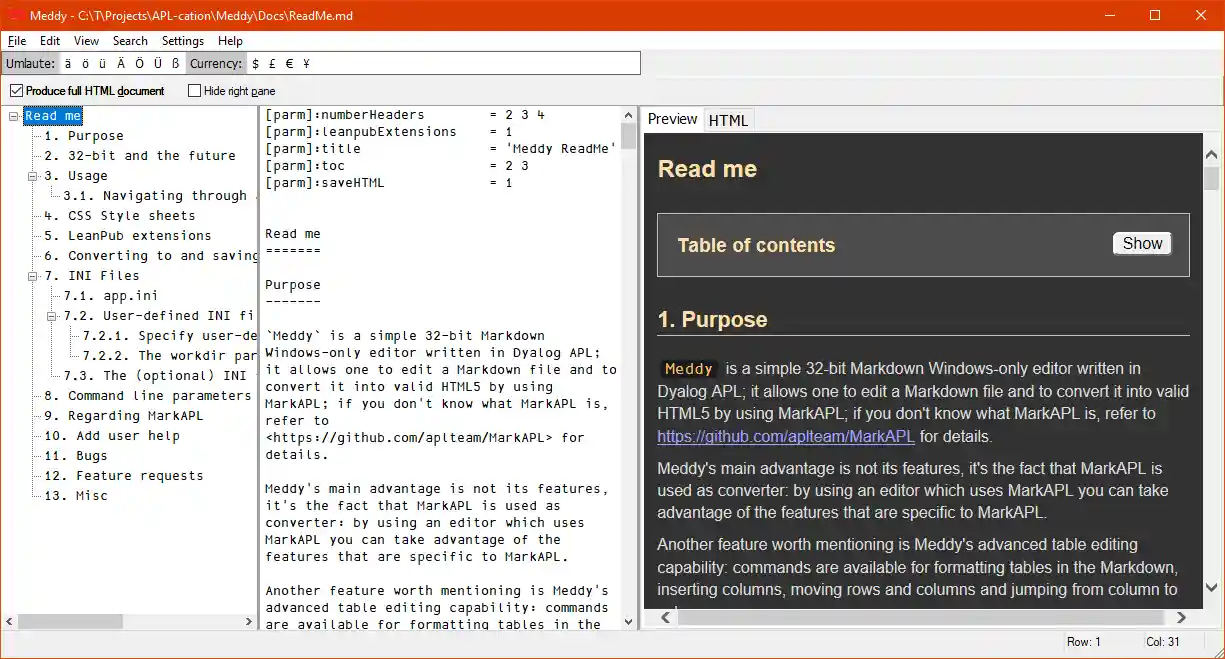Insert the ä umlaut character
The height and width of the screenshot is (659, 1225).
pos(68,64)
